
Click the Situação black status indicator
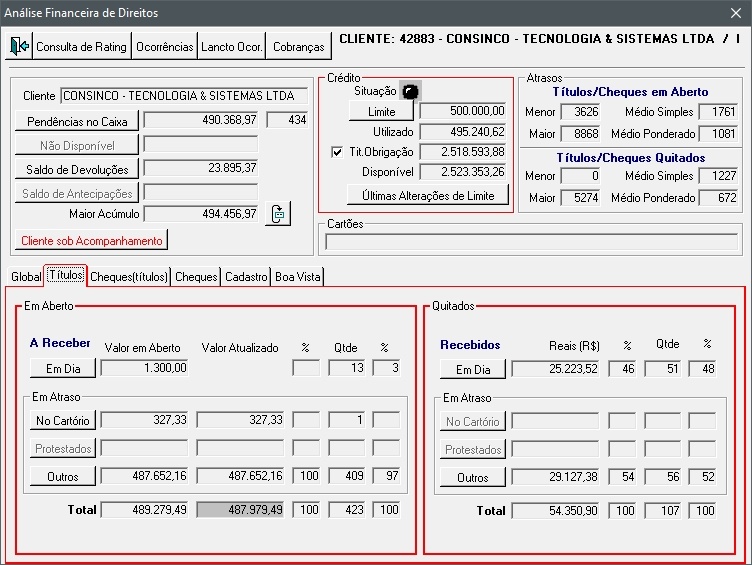pyautogui.click(x=410, y=91)
